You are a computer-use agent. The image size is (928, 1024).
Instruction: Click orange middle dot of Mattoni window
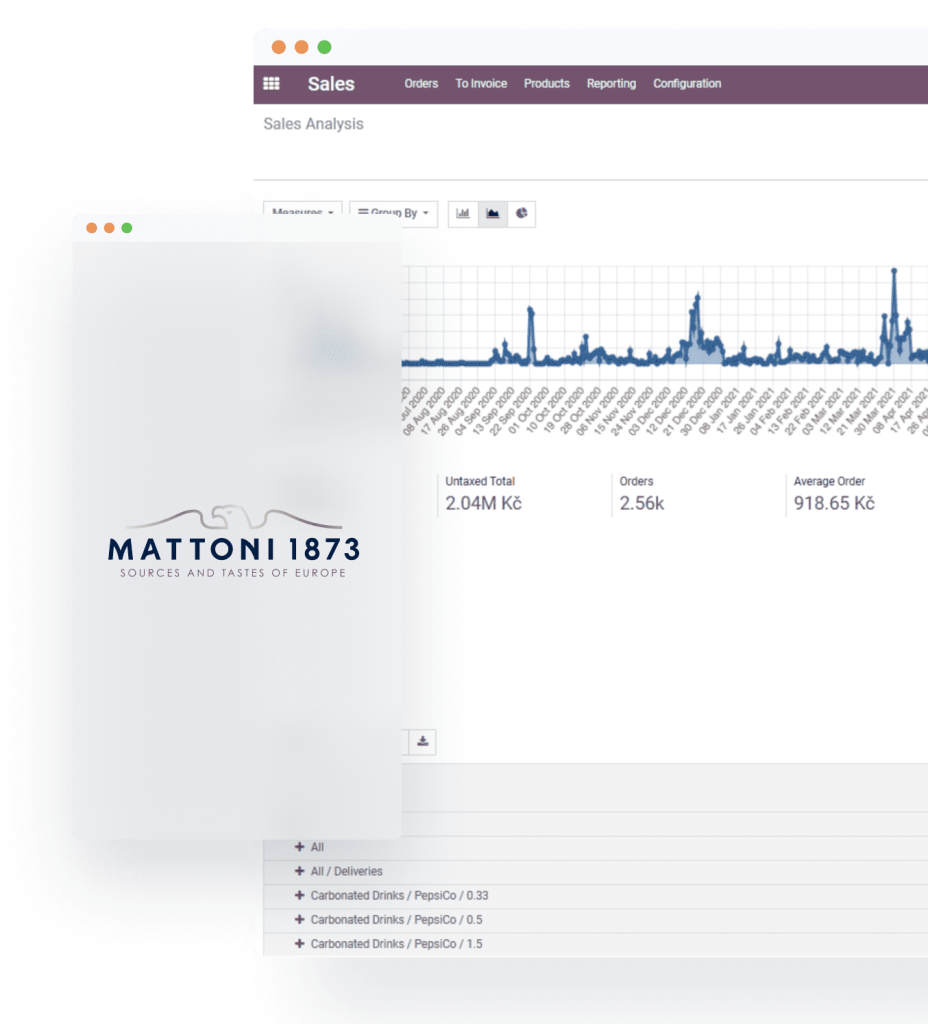109,228
